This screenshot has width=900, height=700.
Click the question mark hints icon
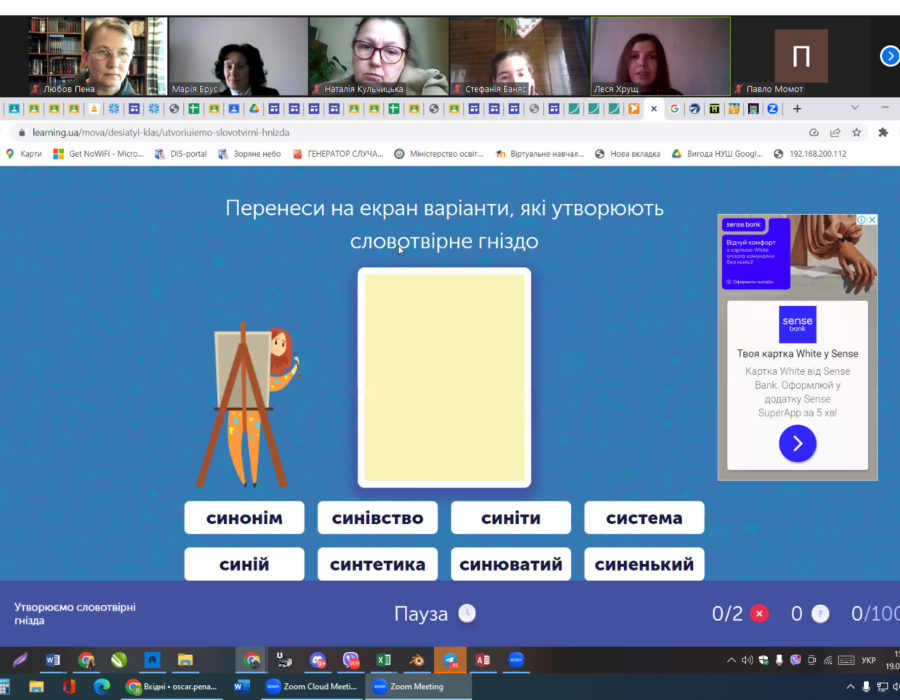pyautogui.click(x=820, y=614)
